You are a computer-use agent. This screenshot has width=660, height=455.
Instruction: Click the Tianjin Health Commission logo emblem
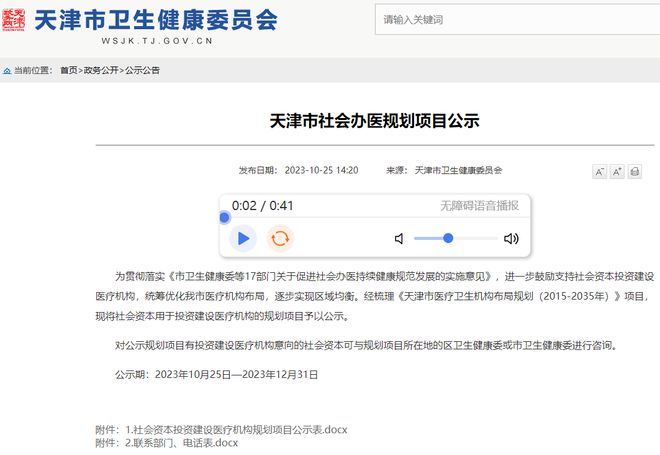pos(13,20)
